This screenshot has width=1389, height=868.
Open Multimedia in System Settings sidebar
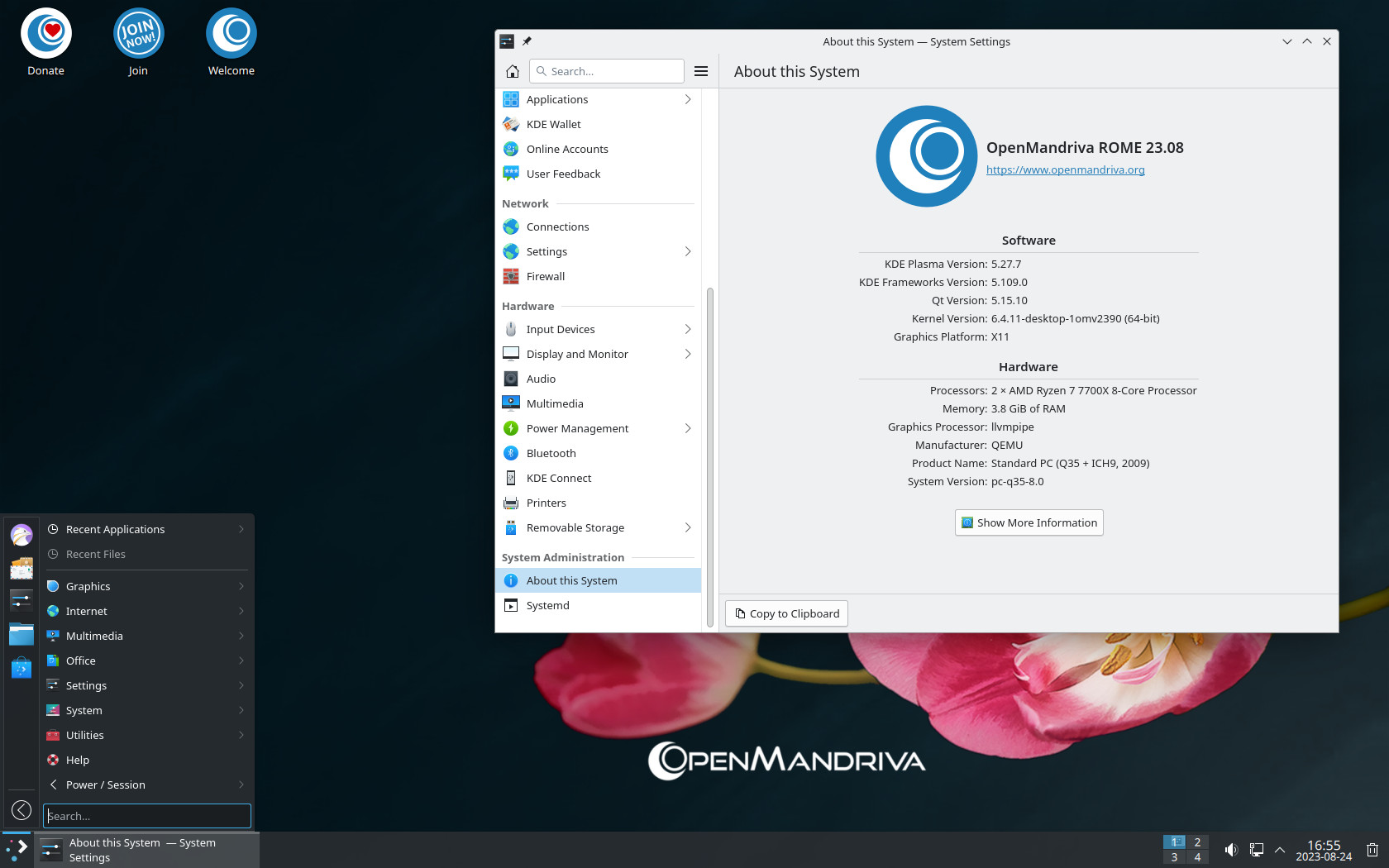point(598,403)
